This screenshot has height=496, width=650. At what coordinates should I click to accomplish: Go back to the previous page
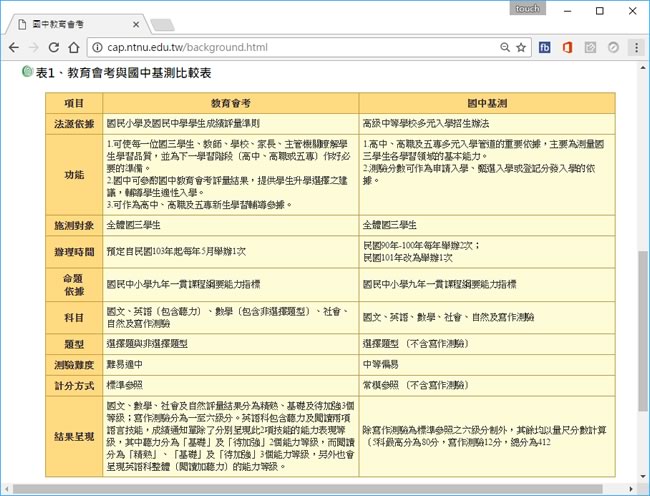14,47
